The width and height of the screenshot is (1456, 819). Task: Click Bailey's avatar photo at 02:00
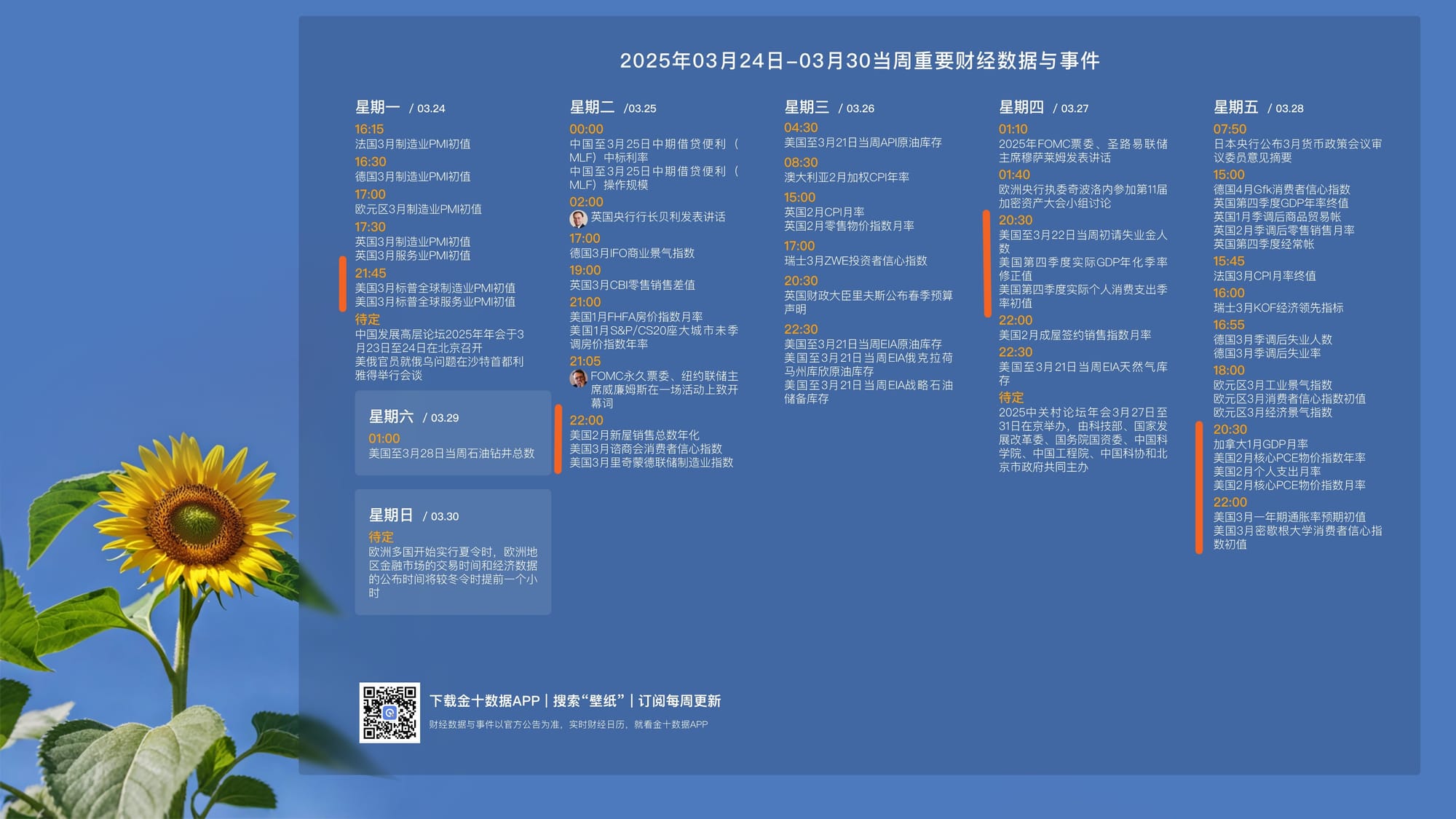578,218
